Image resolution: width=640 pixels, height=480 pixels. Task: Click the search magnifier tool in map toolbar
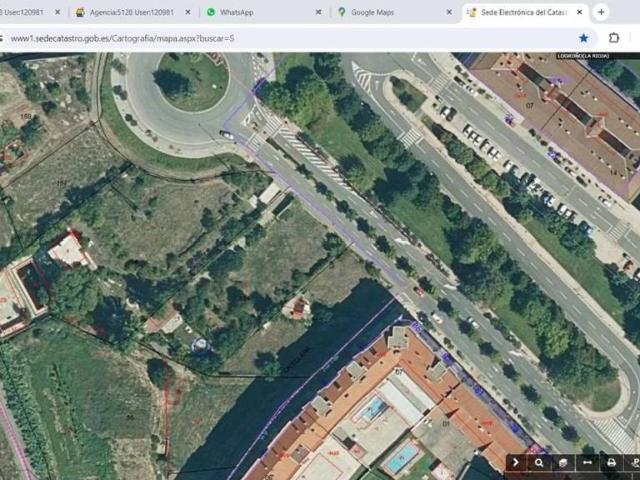(x=539, y=463)
